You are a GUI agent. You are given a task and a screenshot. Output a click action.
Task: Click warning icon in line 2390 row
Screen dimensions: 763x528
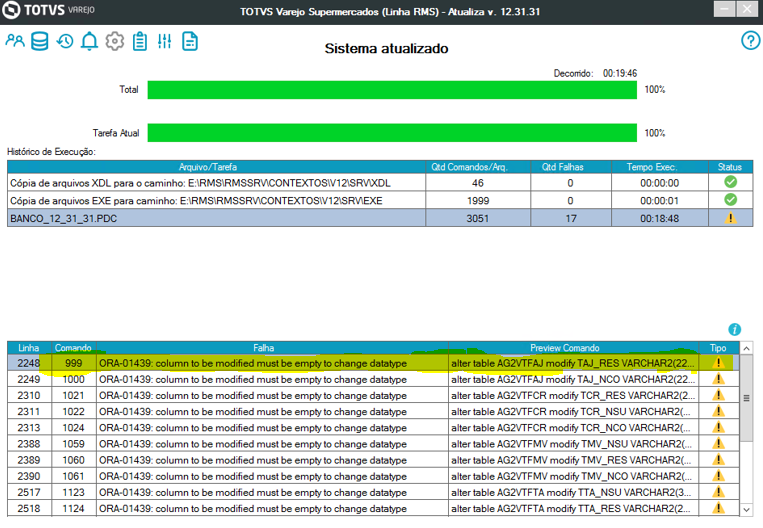point(718,475)
